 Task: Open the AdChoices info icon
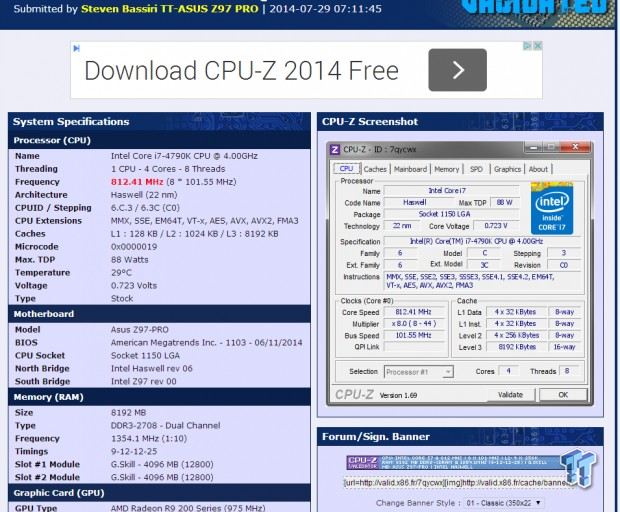[x=527, y=46]
